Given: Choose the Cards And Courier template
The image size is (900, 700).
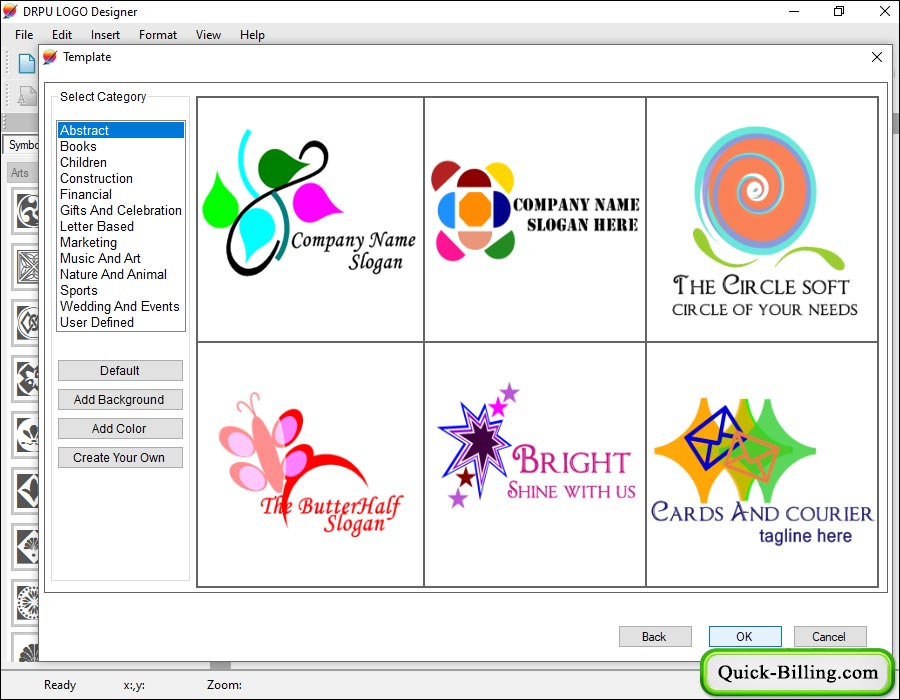Looking at the screenshot, I should (762, 464).
